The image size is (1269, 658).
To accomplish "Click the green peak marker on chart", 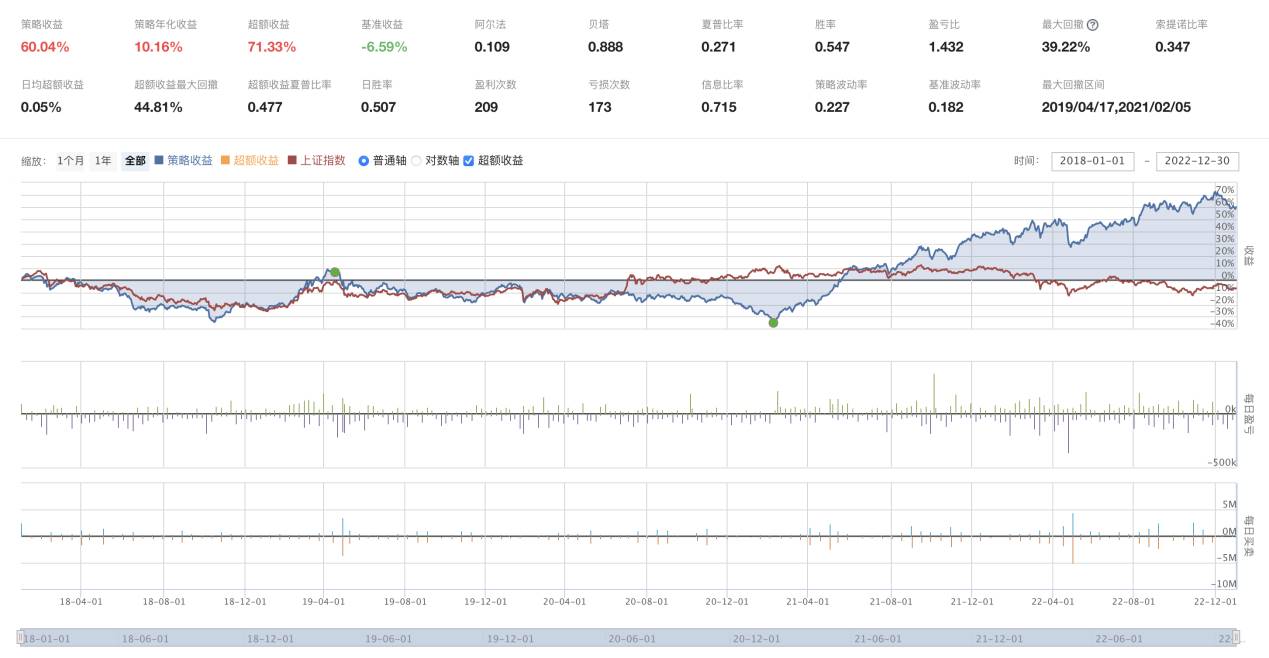I will point(335,272).
